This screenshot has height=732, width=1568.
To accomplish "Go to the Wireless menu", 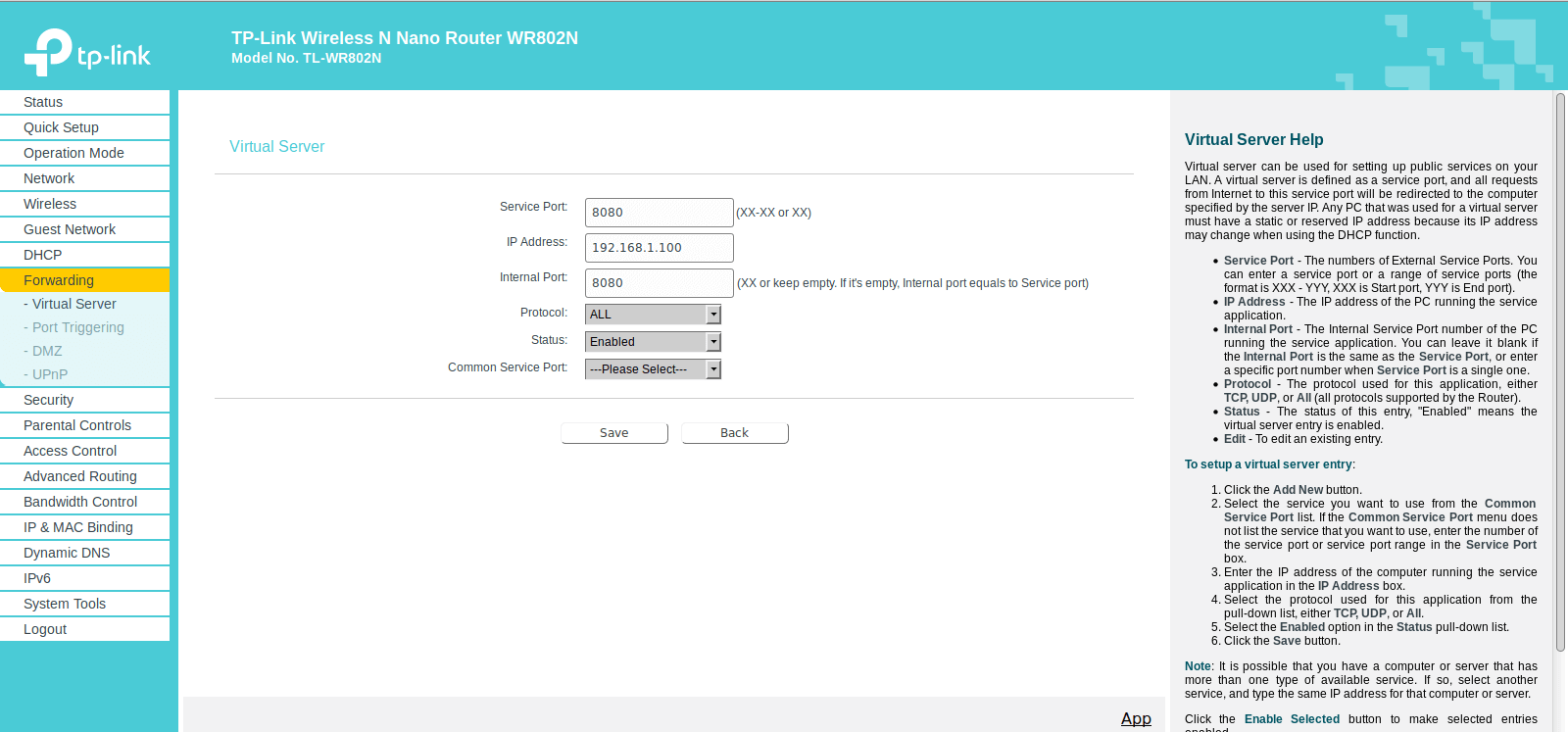I will [x=50, y=204].
